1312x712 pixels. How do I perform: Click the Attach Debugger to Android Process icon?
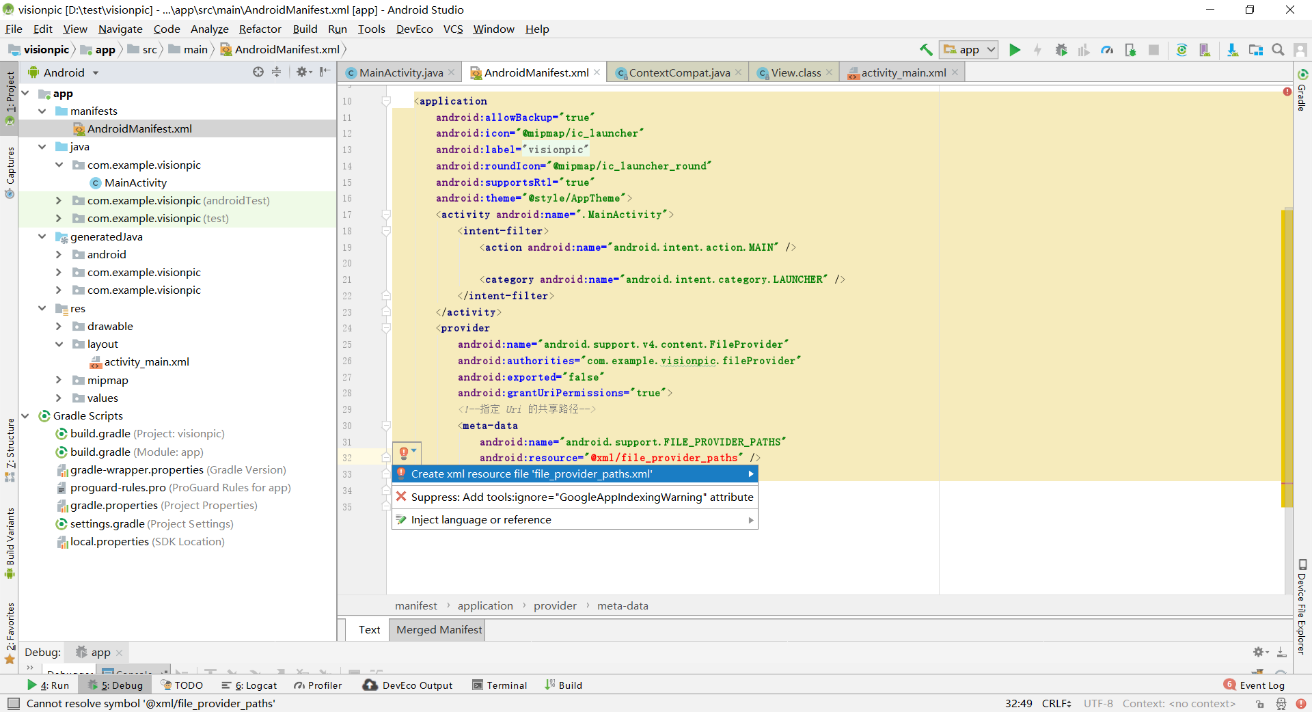point(1130,50)
